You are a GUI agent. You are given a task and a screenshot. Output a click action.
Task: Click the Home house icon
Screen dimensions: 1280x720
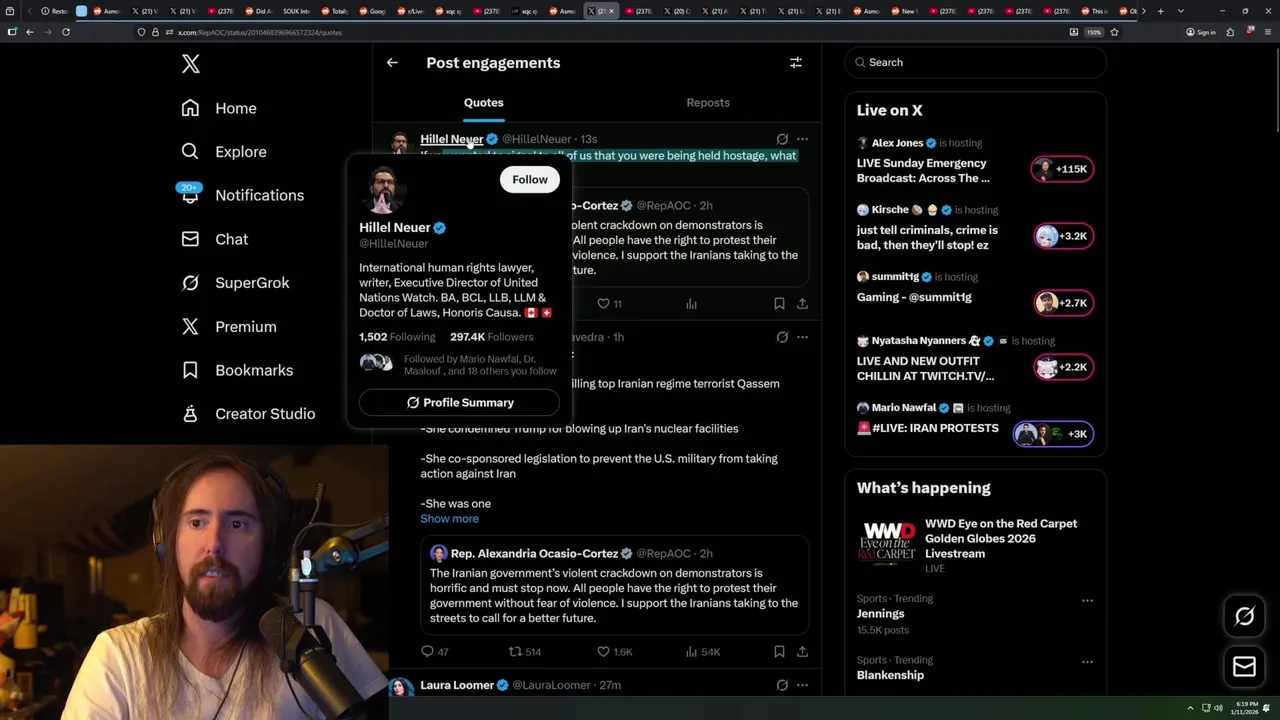click(190, 108)
